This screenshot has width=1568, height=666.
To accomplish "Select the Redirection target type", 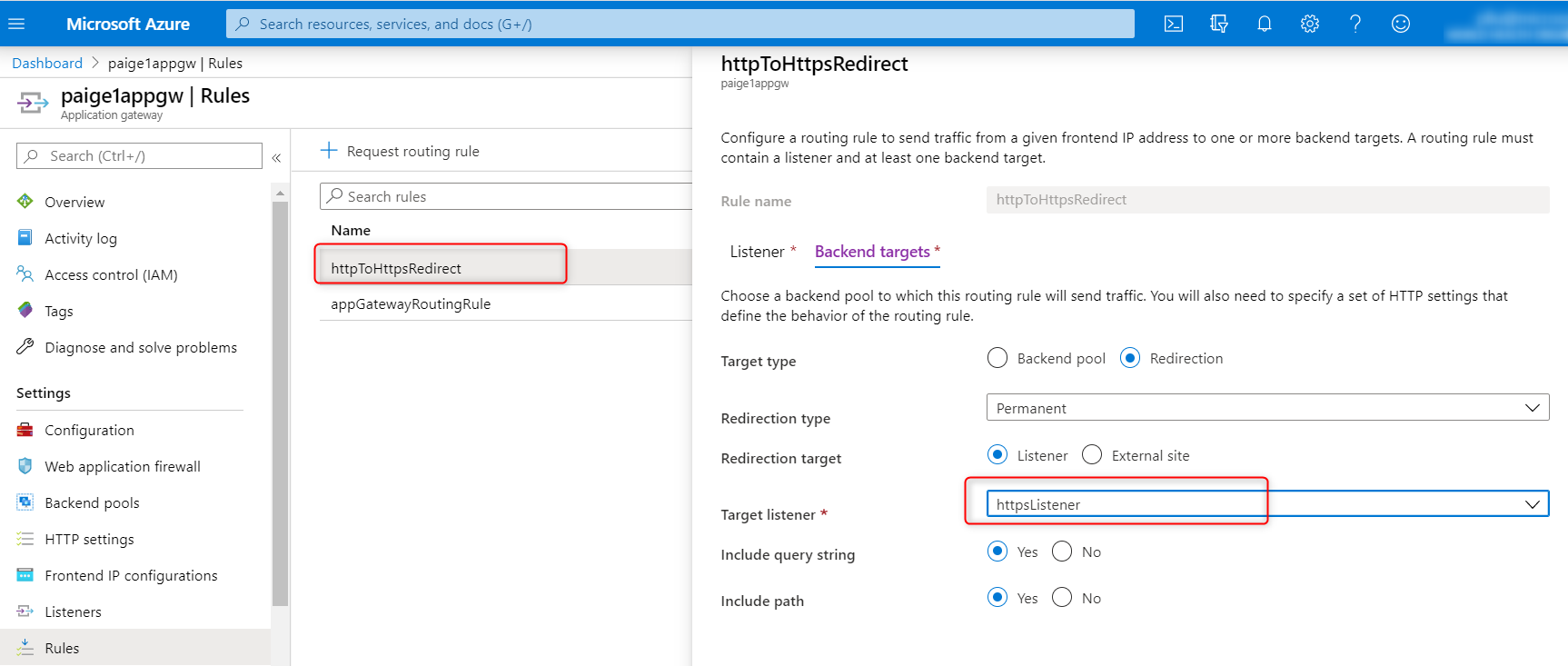I will click(x=1130, y=358).
